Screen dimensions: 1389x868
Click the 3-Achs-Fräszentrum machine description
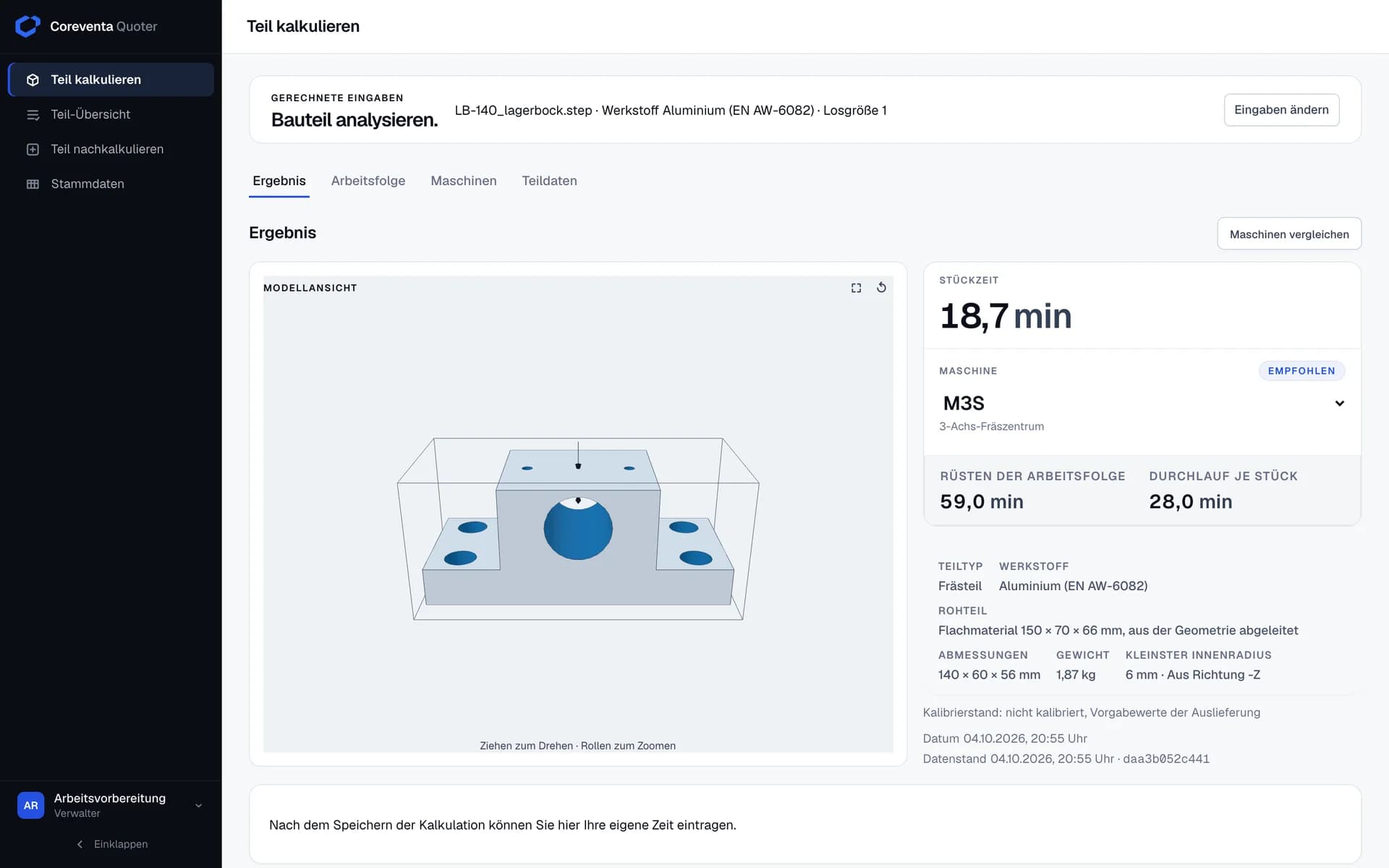pos(991,427)
